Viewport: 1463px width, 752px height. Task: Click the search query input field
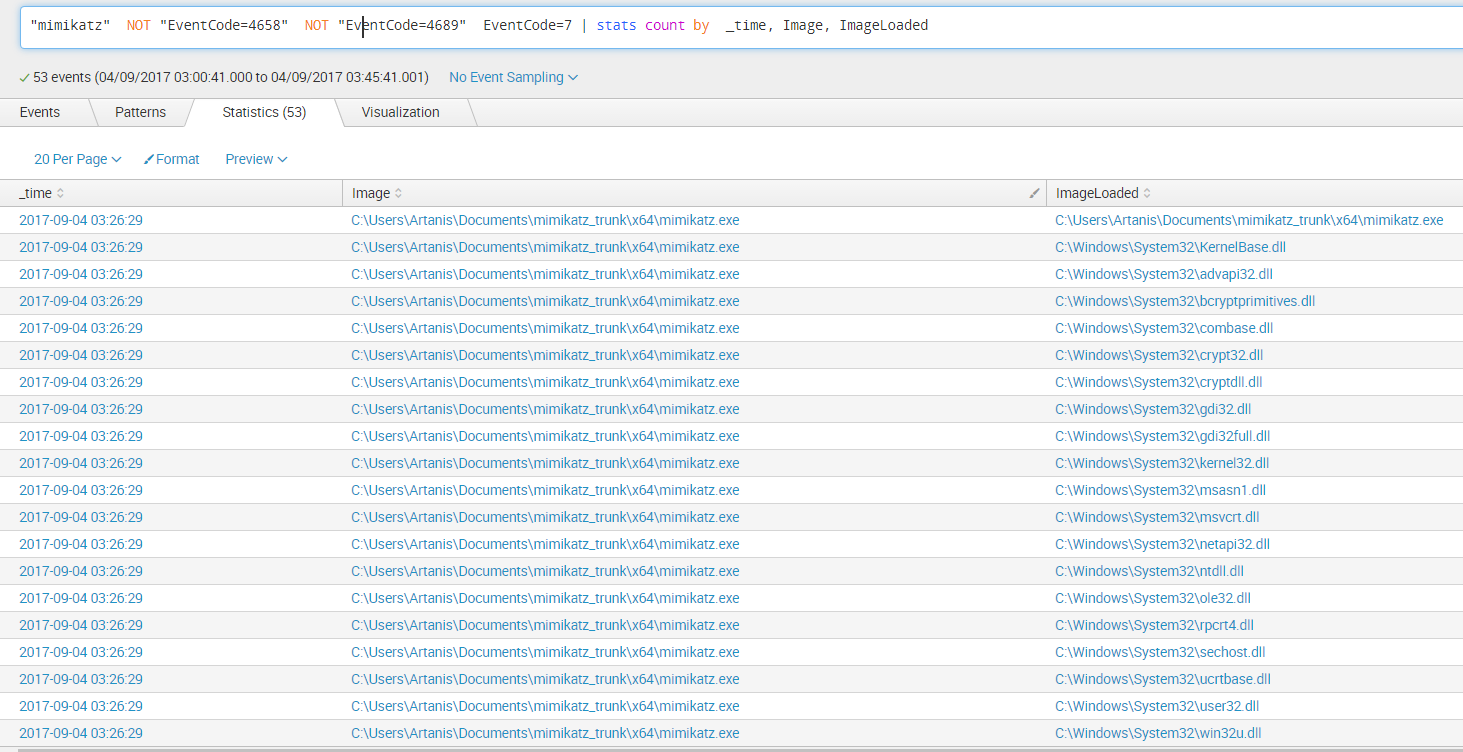741,26
